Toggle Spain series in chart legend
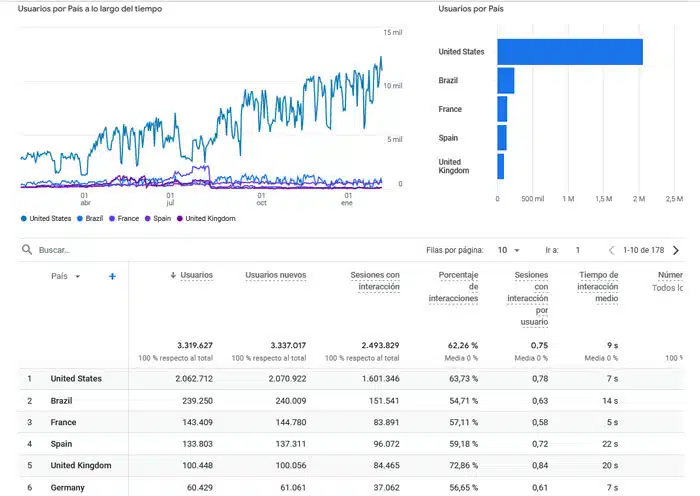Screen dimensions: 700x496 tap(158, 218)
